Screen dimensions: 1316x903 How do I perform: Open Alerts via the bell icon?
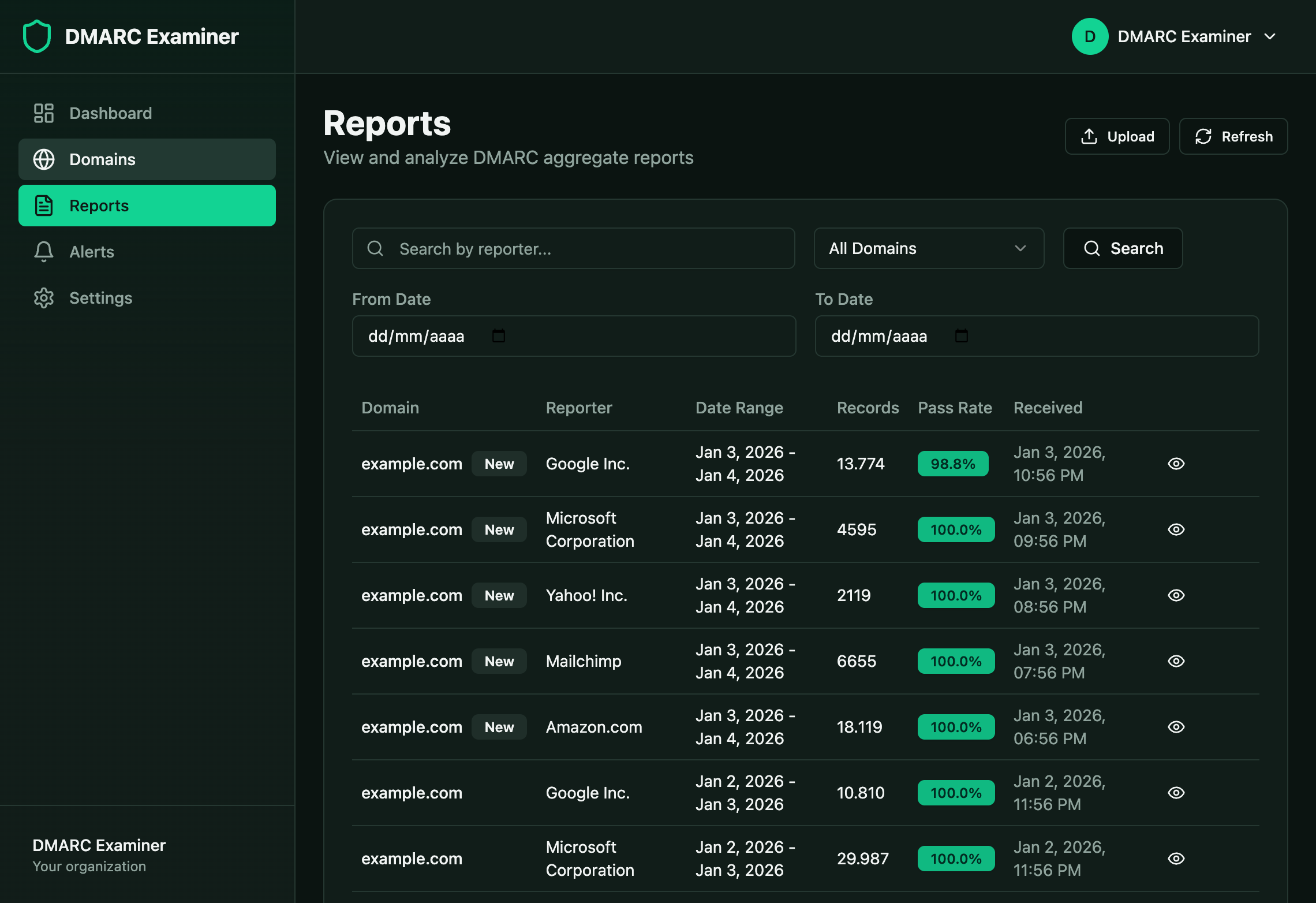43,251
